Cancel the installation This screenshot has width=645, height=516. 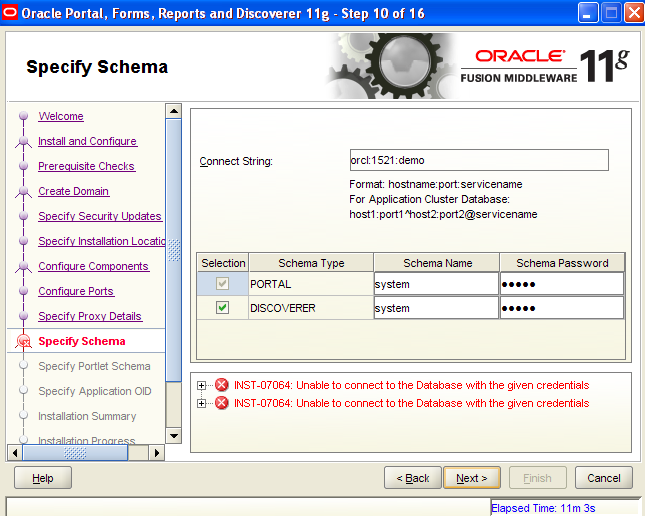click(603, 478)
